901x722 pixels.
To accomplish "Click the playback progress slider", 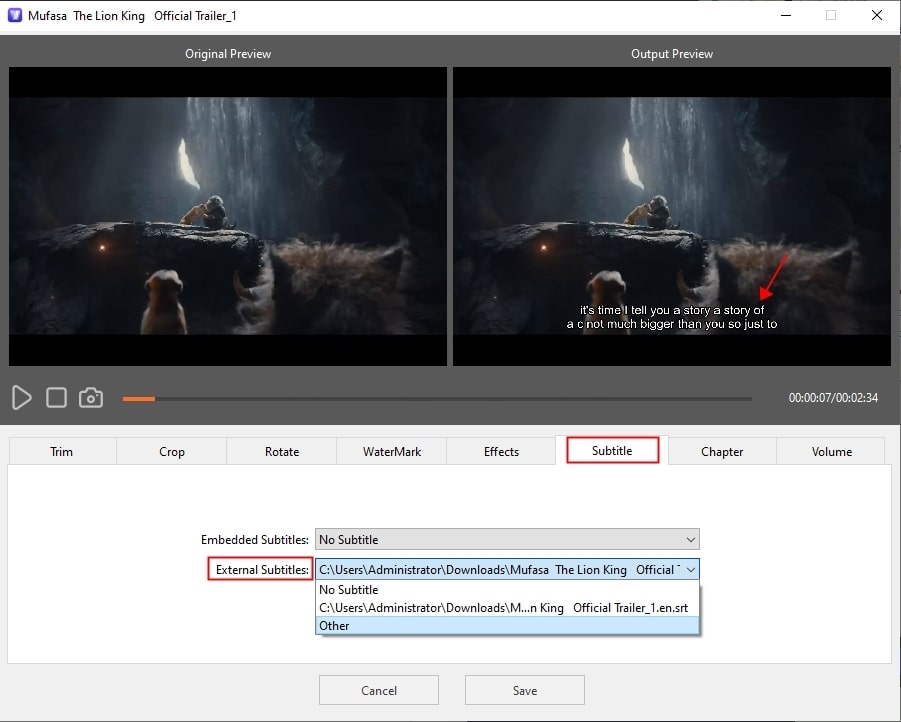I will [x=435, y=398].
